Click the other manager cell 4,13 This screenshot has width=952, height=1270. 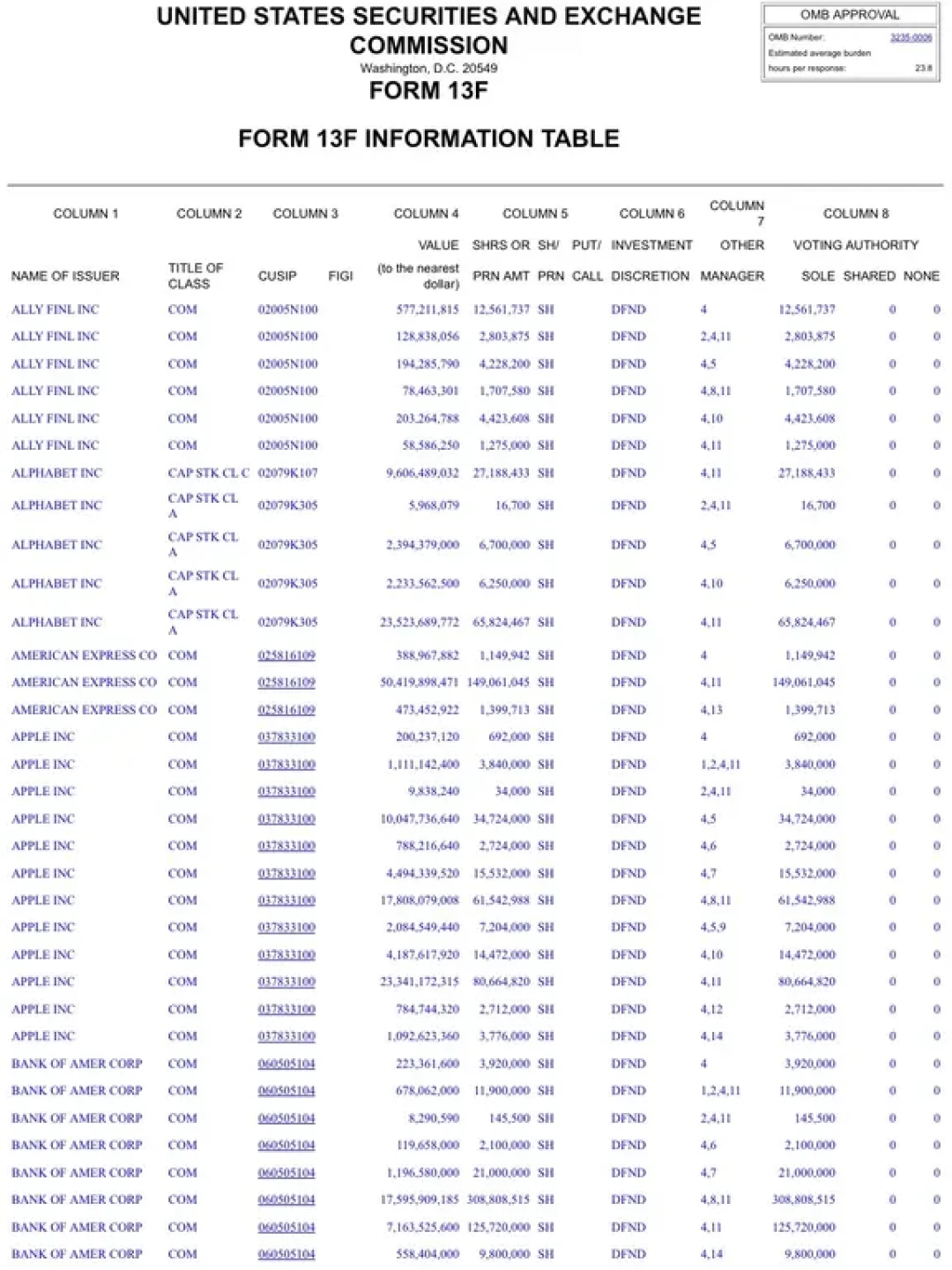[x=711, y=710]
